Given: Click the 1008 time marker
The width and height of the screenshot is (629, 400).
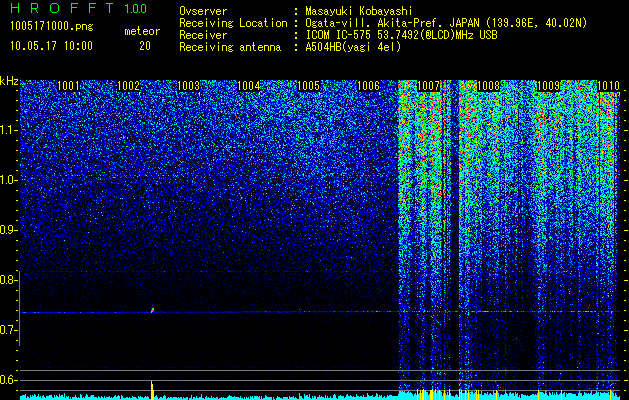Looking at the screenshot, I should tap(489, 86).
